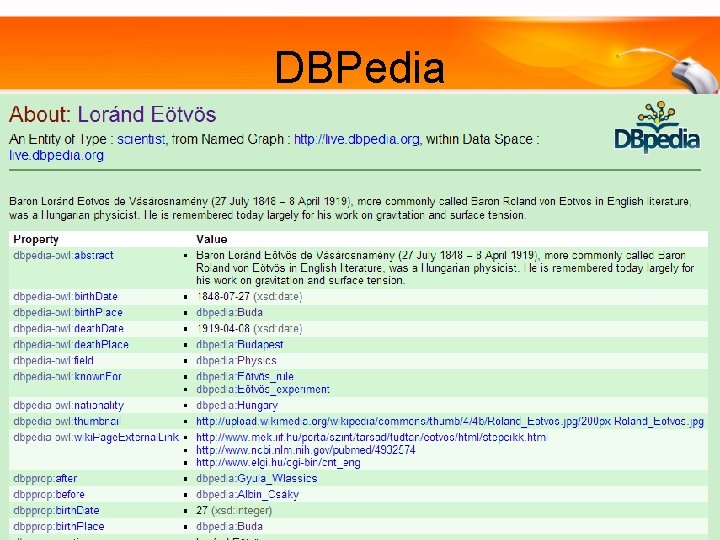This screenshot has width=720, height=540.
Task: Follow the dbpedia:Eötvös_experiment value link
Action: click(263, 389)
